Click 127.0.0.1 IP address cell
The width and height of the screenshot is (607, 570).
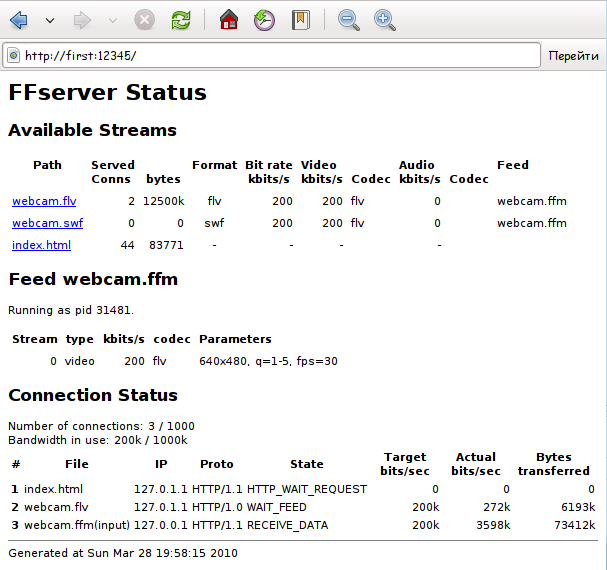point(161,525)
